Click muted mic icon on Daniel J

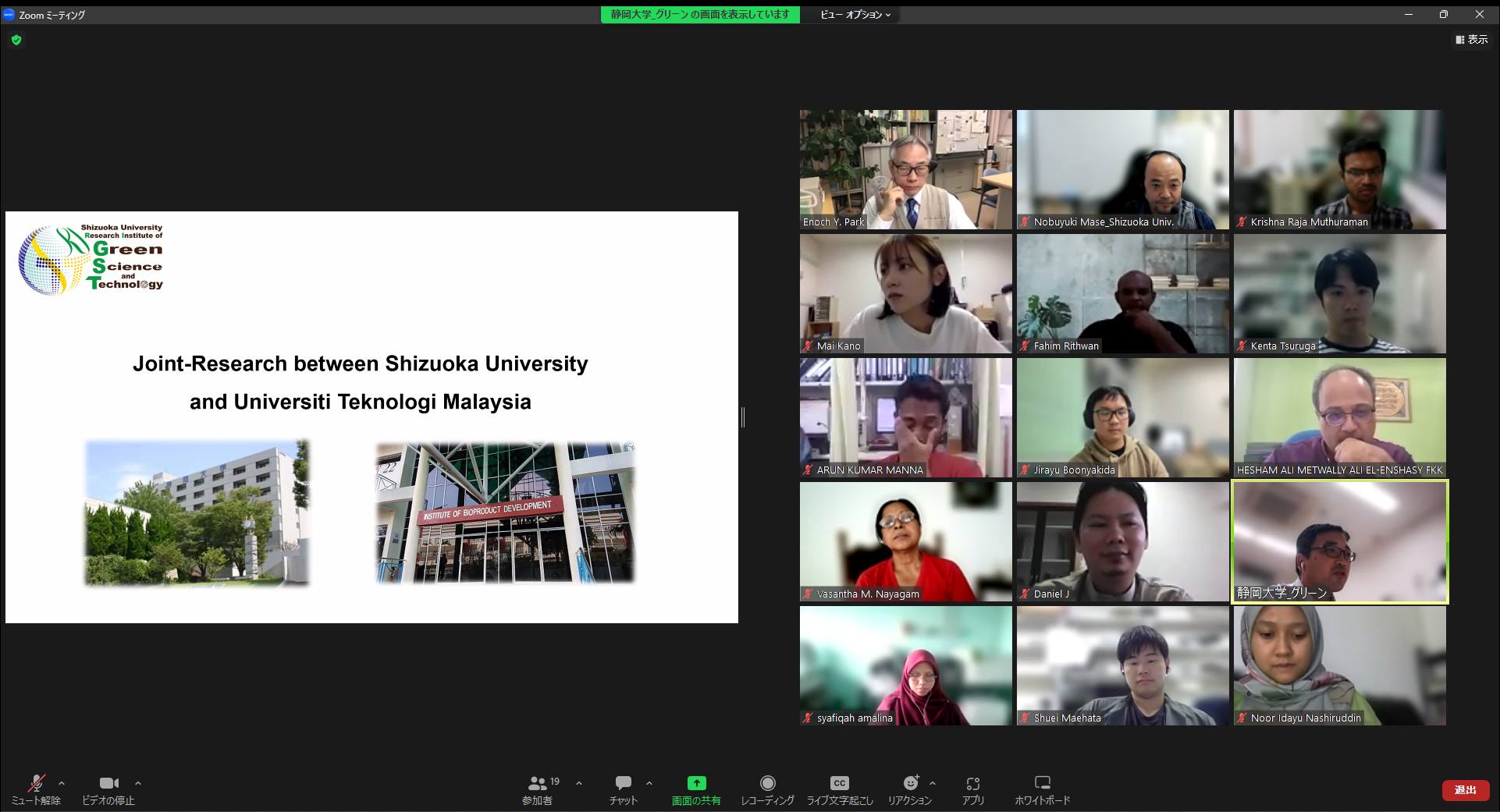coord(1025,594)
